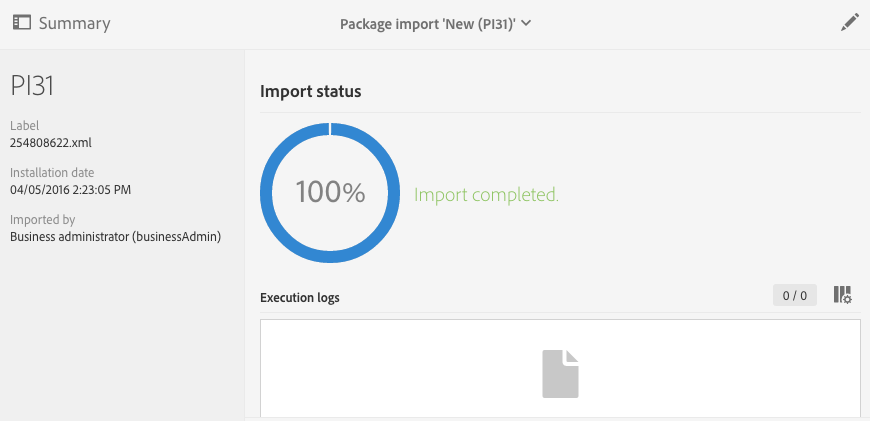Select the Summary header label
870x421 pixels.
point(74,23)
